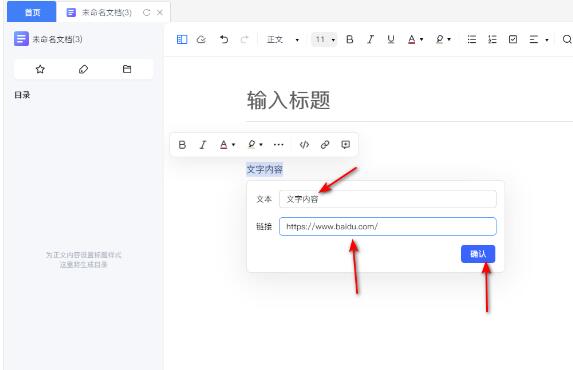Apply font color in floating toolbar

[223, 145]
